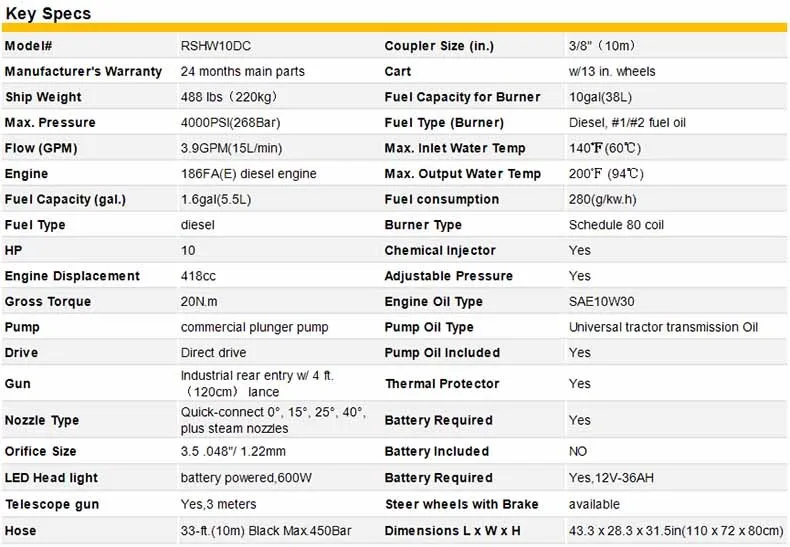790x547 pixels.
Task: Select the model number RSHW10DC
Action: pos(215,46)
